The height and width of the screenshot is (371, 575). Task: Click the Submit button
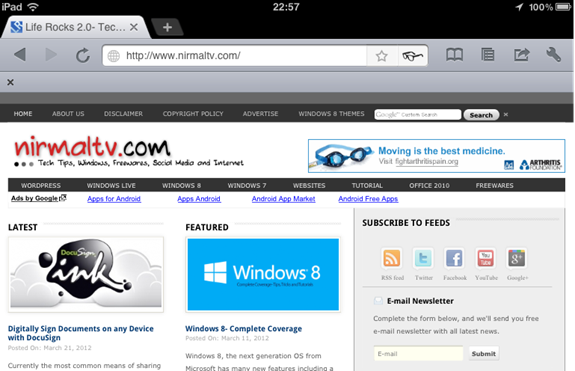(484, 354)
